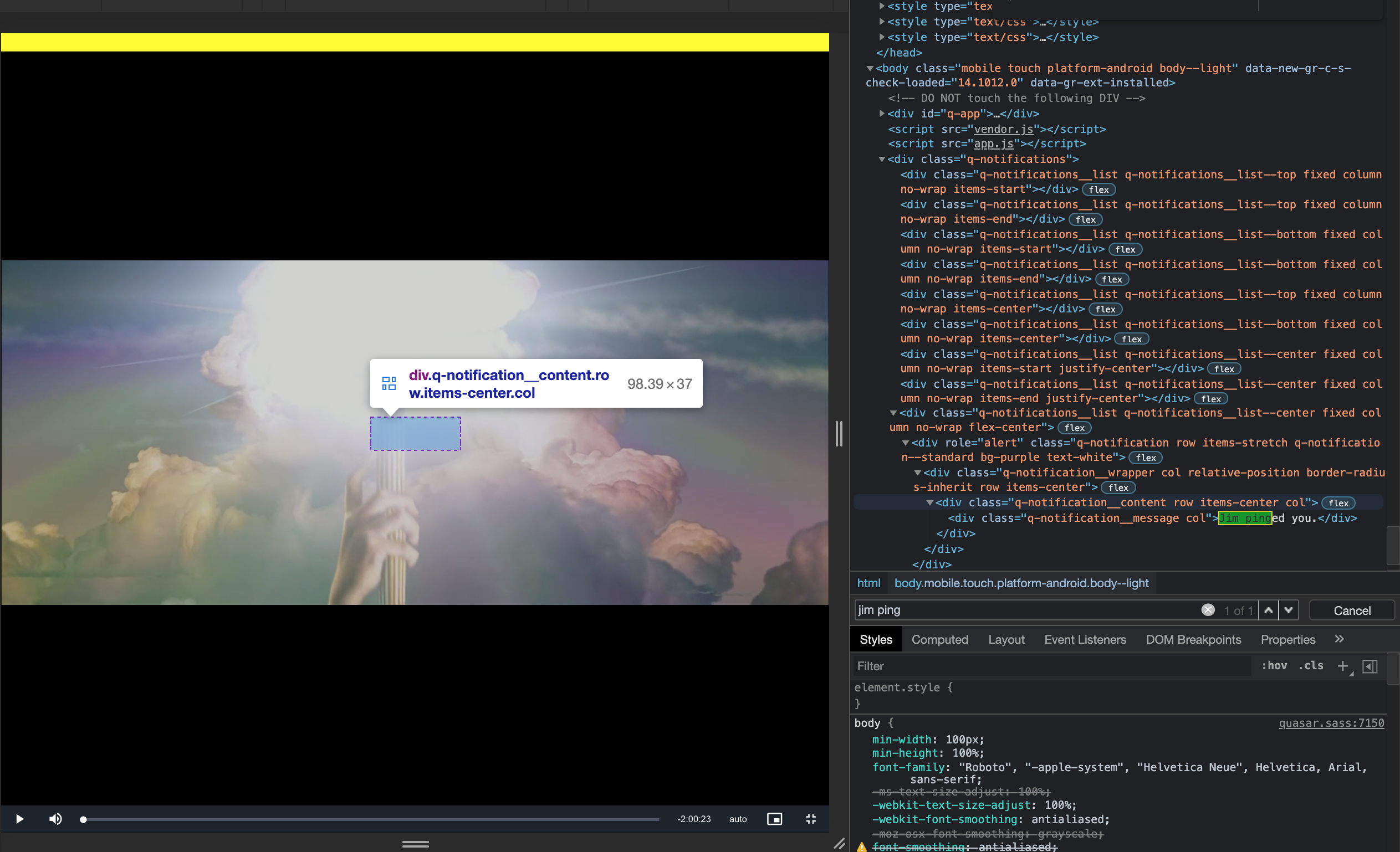Jump to previous search result arrow
Image resolution: width=1400 pixels, height=852 pixels.
[x=1269, y=609]
